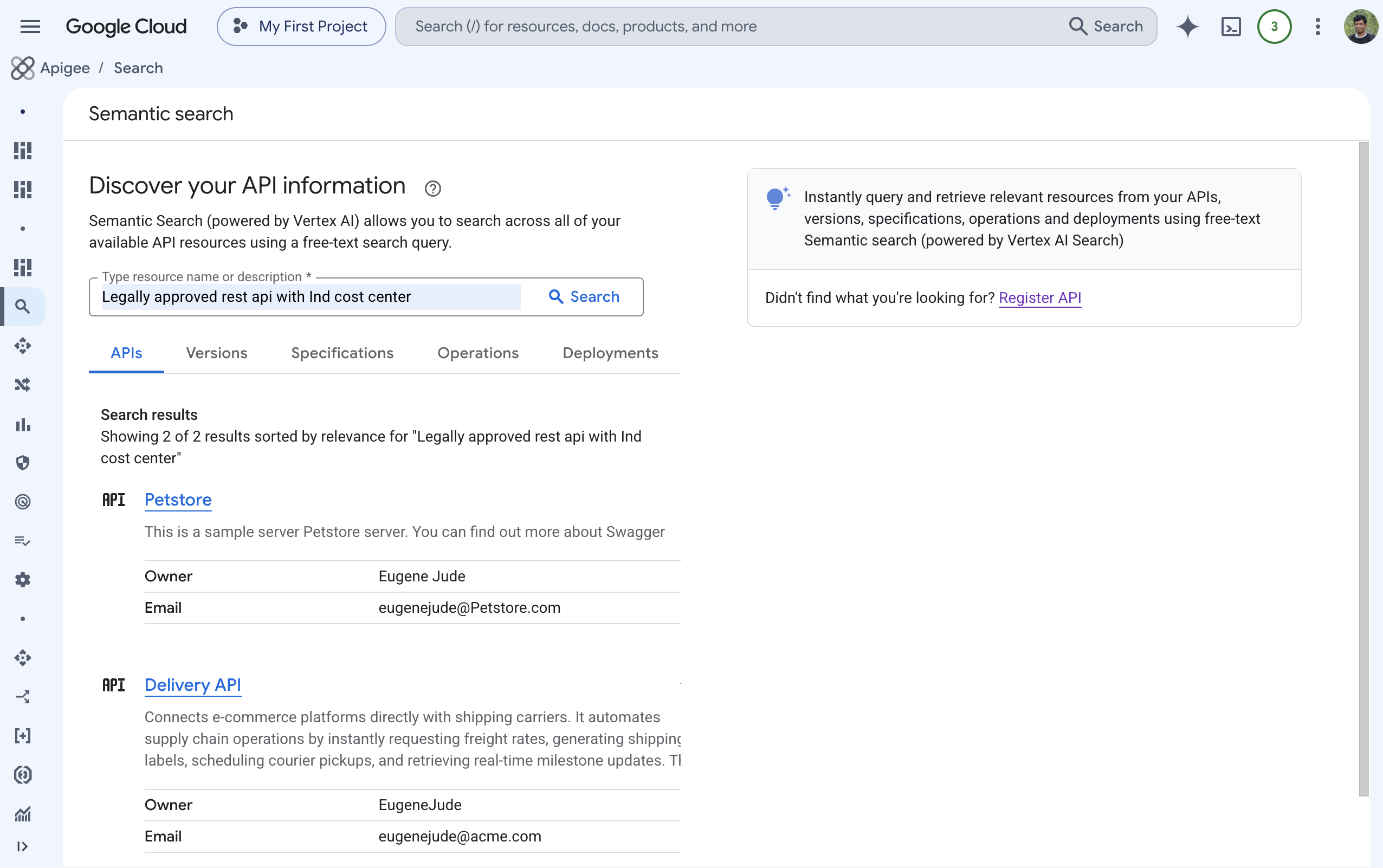The height and width of the screenshot is (868, 1383).
Task: Open the shield security icon in sidebar
Action: coord(22,463)
